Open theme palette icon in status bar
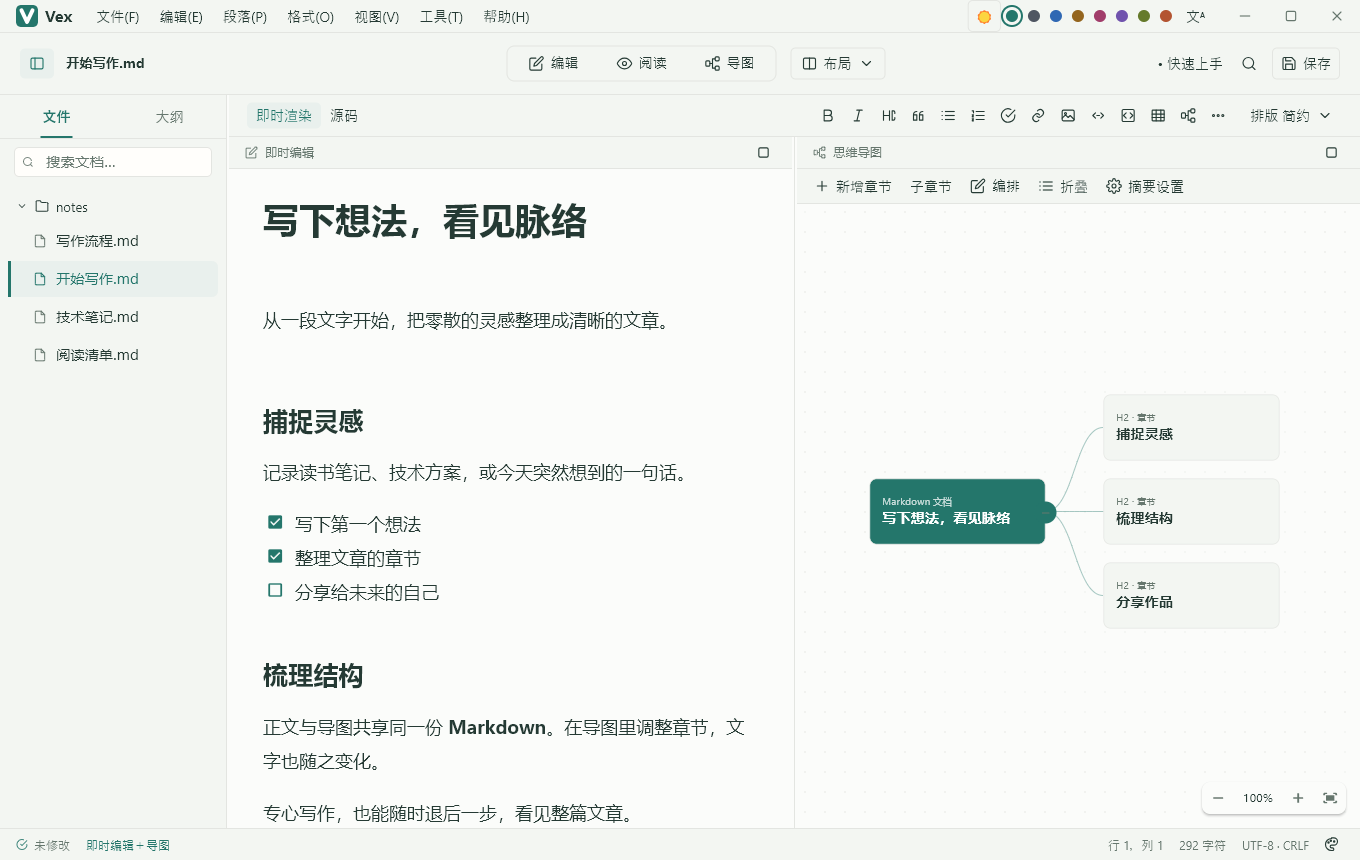 coord(1332,845)
